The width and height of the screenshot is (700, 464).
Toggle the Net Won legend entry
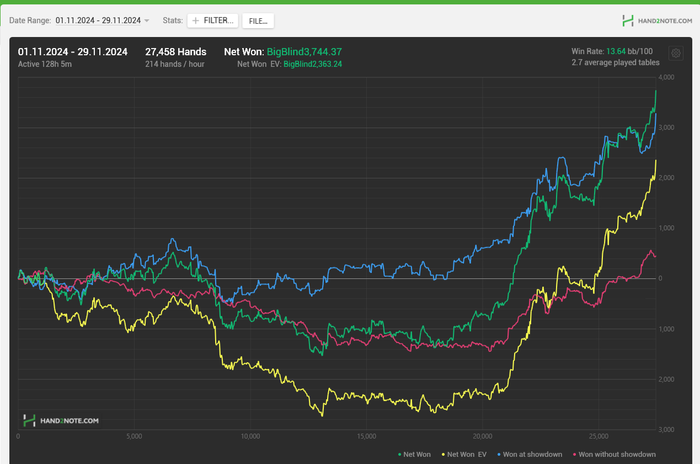414,454
